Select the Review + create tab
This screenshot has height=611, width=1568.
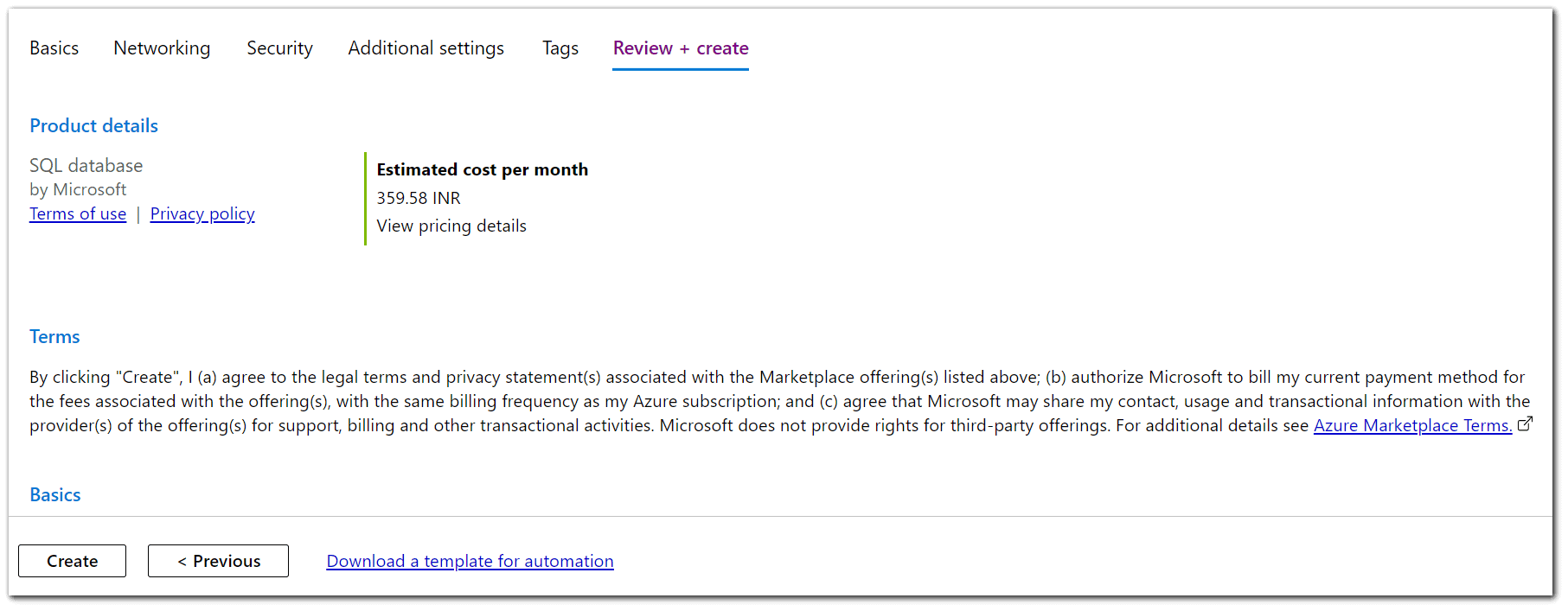tap(681, 48)
